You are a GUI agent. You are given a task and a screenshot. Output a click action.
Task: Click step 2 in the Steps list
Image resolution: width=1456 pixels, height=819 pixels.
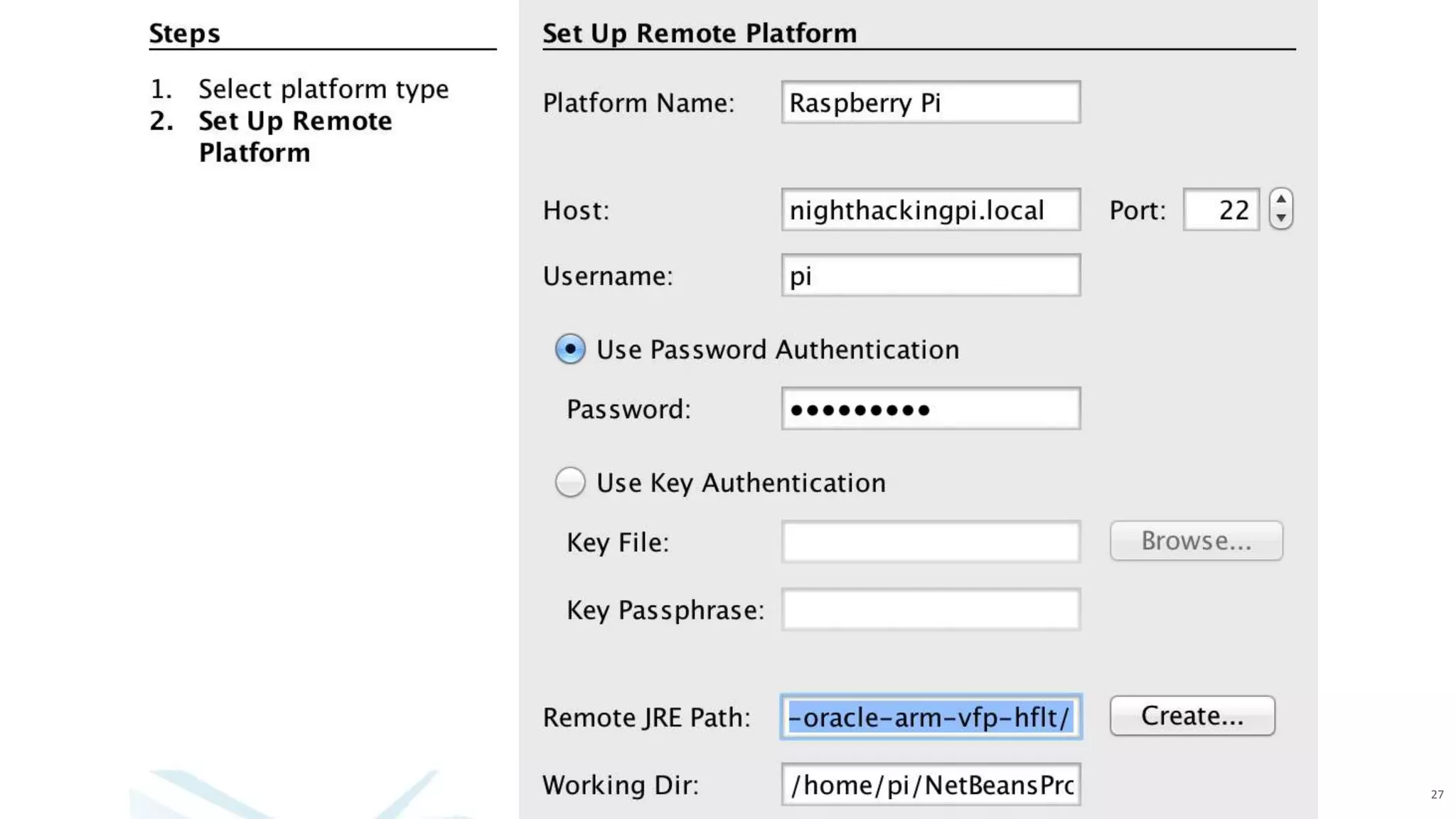pyautogui.click(x=294, y=136)
